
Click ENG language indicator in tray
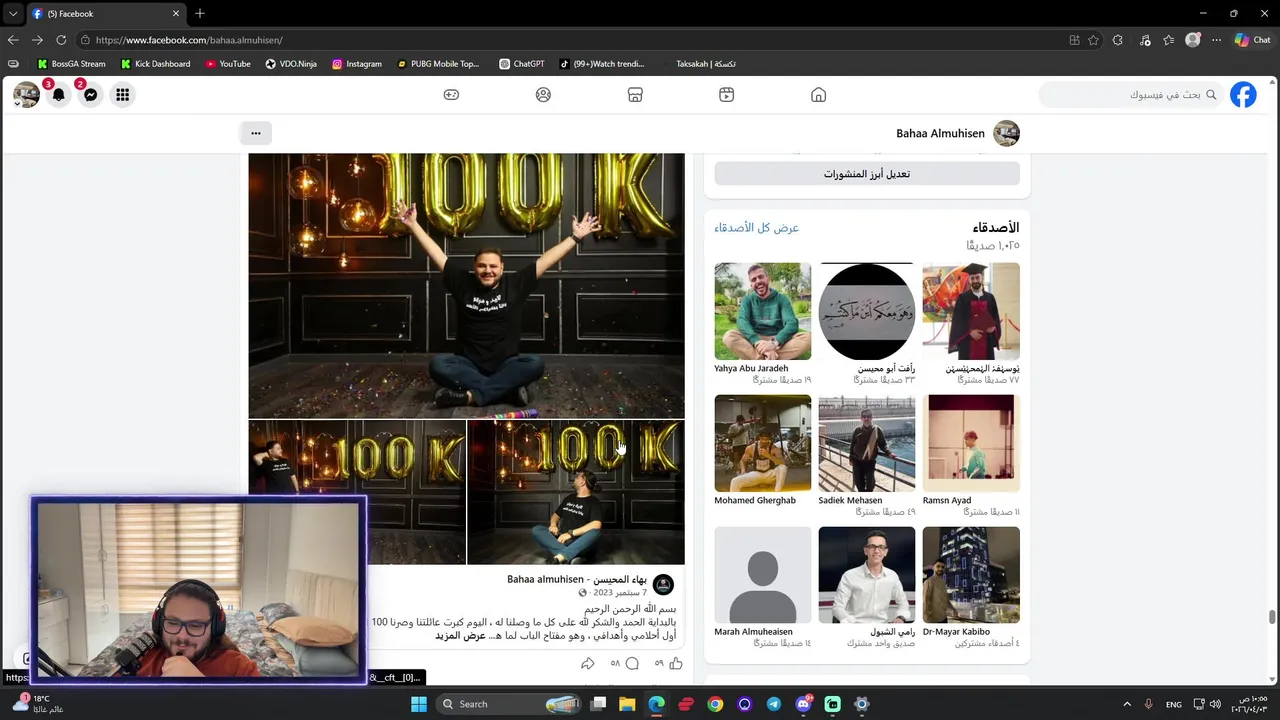coord(1174,704)
